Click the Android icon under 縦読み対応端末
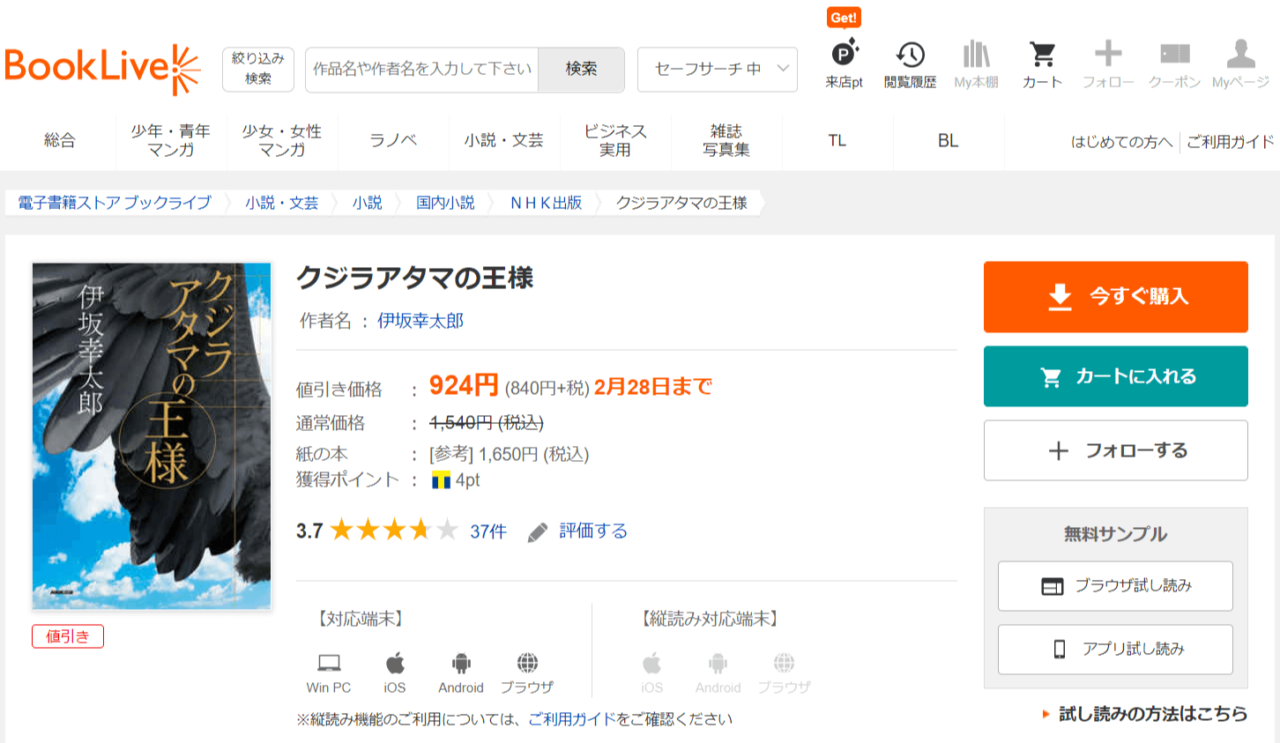 pos(718,662)
